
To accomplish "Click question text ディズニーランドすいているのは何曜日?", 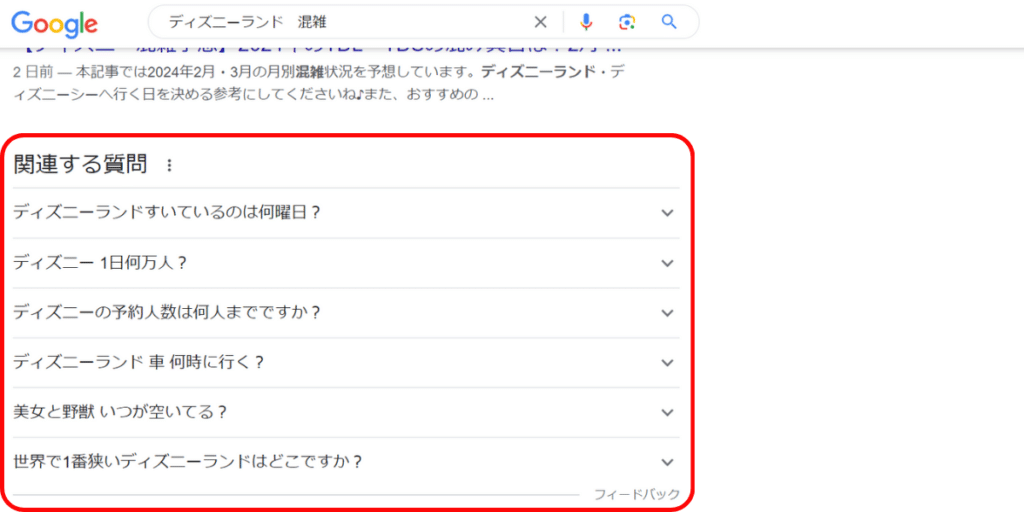I will tap(167, 213).
